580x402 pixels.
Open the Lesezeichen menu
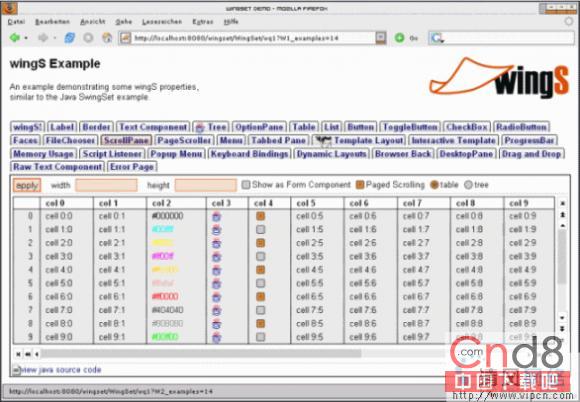tap(162, 22)
